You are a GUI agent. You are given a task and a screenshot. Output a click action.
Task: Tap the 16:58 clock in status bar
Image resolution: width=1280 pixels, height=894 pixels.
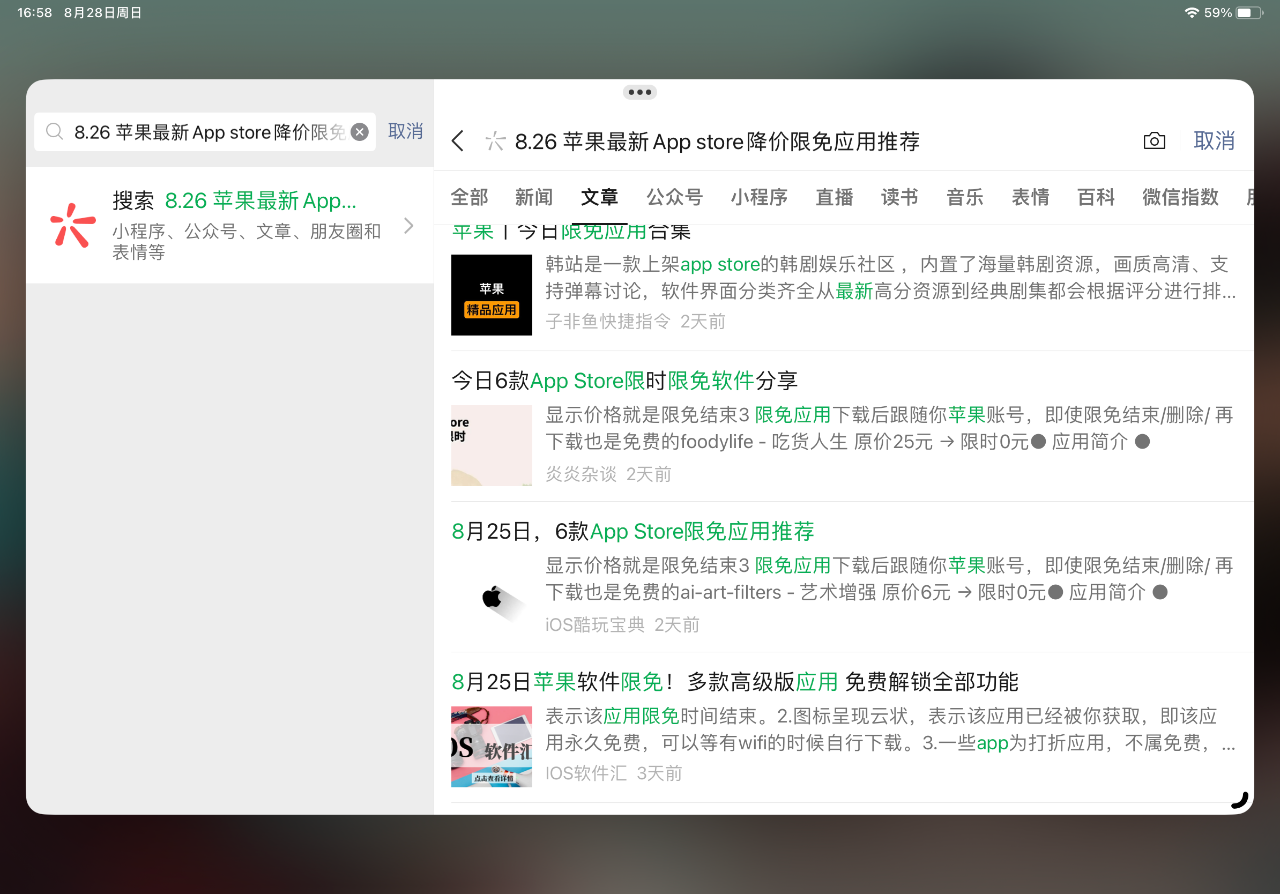(x=35, y=13)
